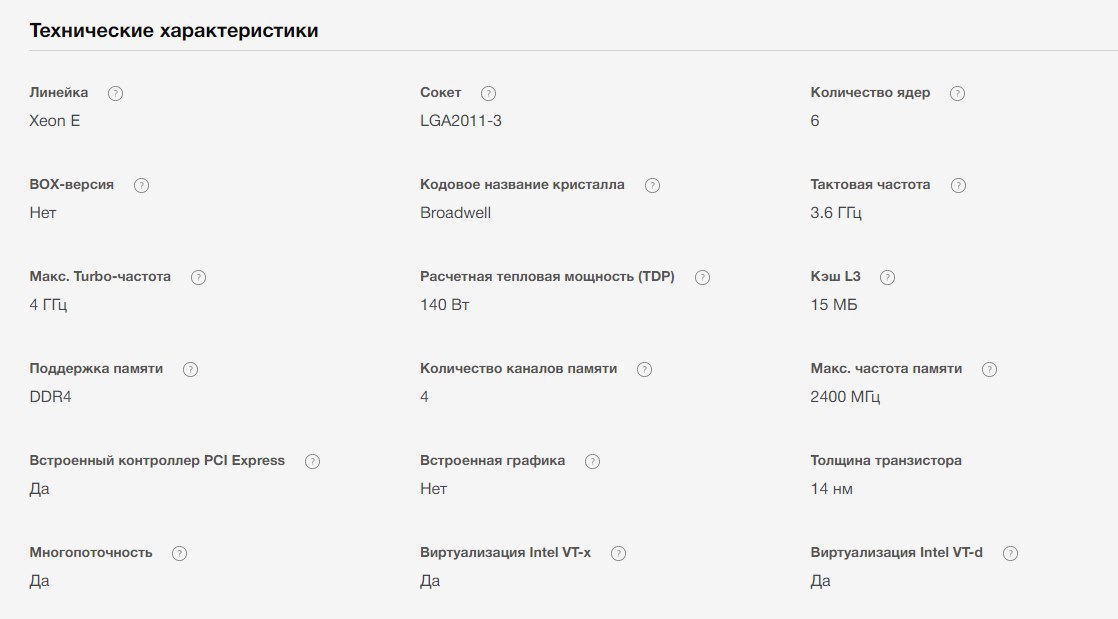Show info for Макс. частота памяти
Image resolution: width=1118 pixels, height=619 pixels.
tap(990, 369)
